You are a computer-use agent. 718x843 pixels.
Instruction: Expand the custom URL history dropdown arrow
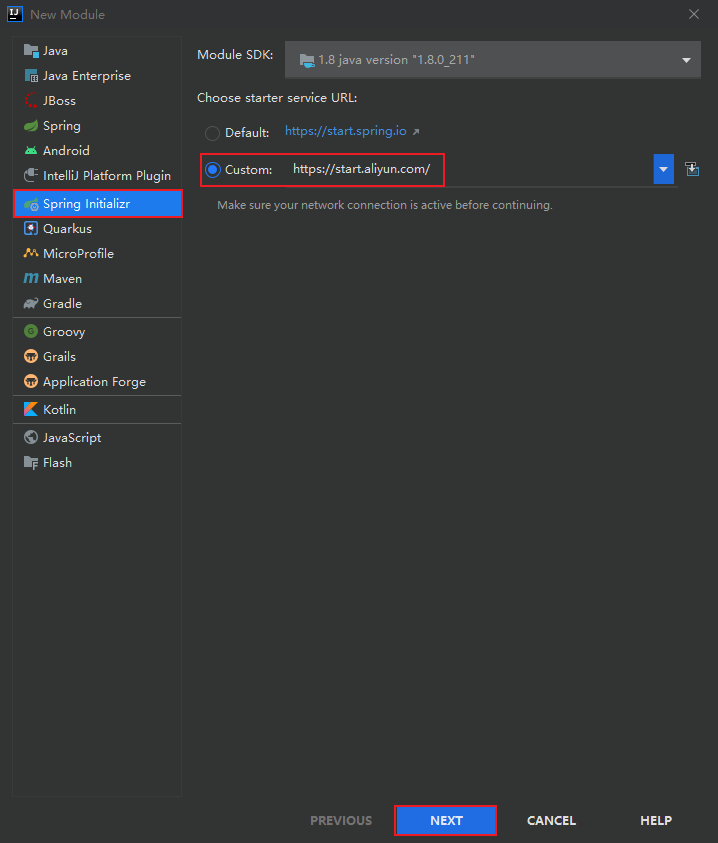tap(664, 169)
